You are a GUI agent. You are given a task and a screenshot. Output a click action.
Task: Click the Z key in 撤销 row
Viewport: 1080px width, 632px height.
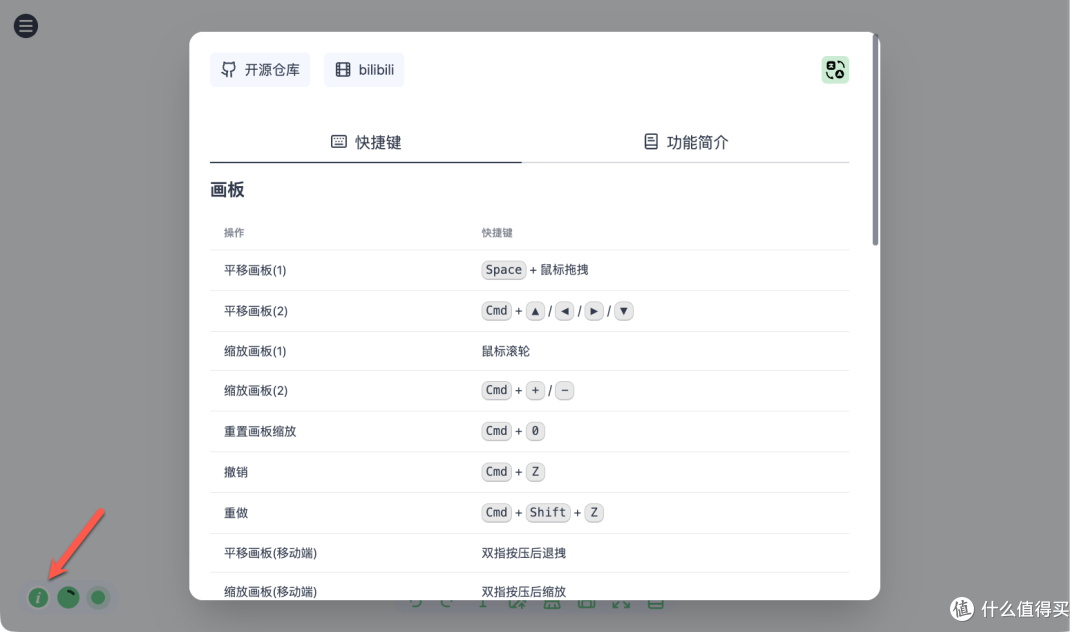(535, 472)
